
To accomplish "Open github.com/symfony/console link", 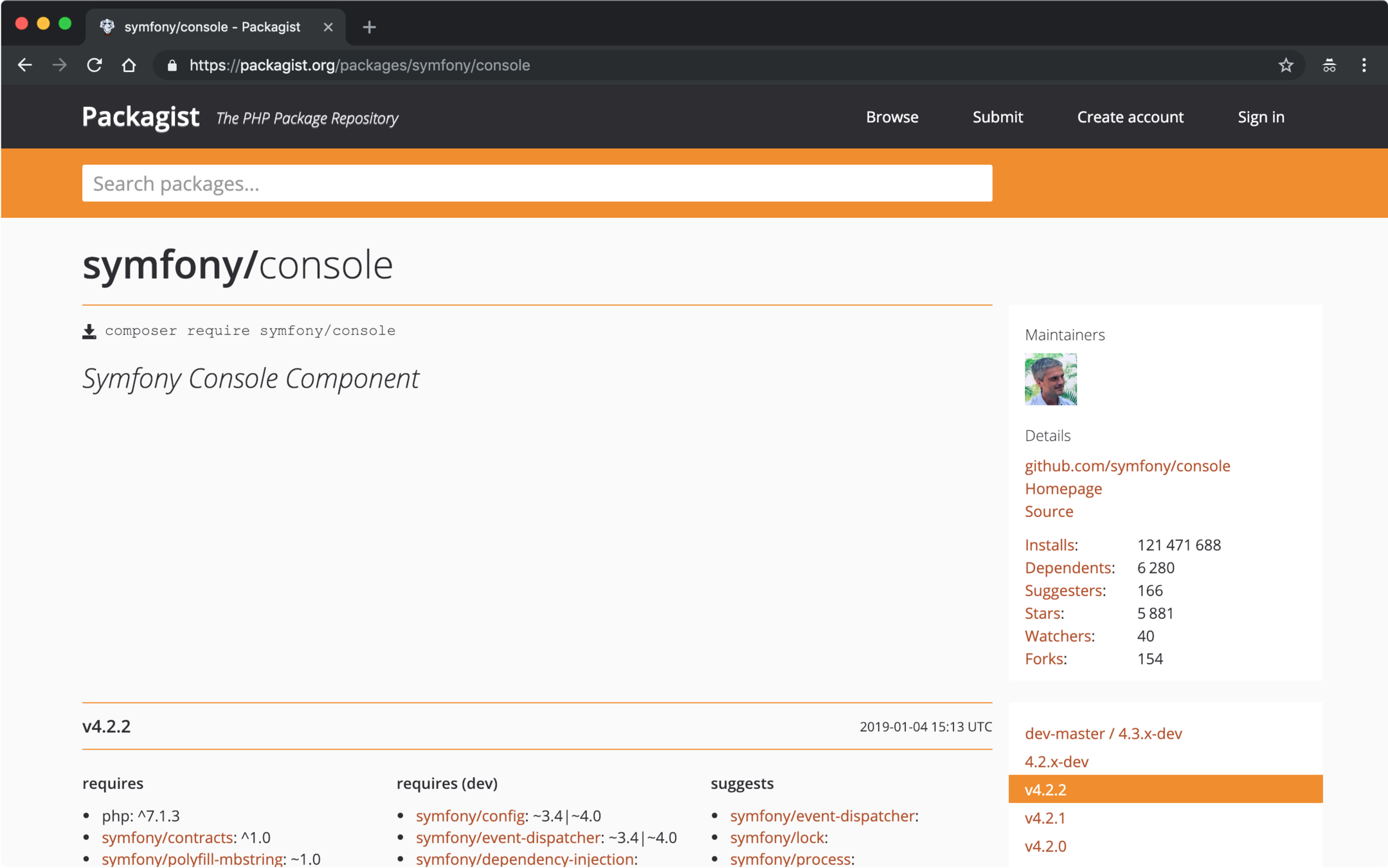I will [1127, 466].
